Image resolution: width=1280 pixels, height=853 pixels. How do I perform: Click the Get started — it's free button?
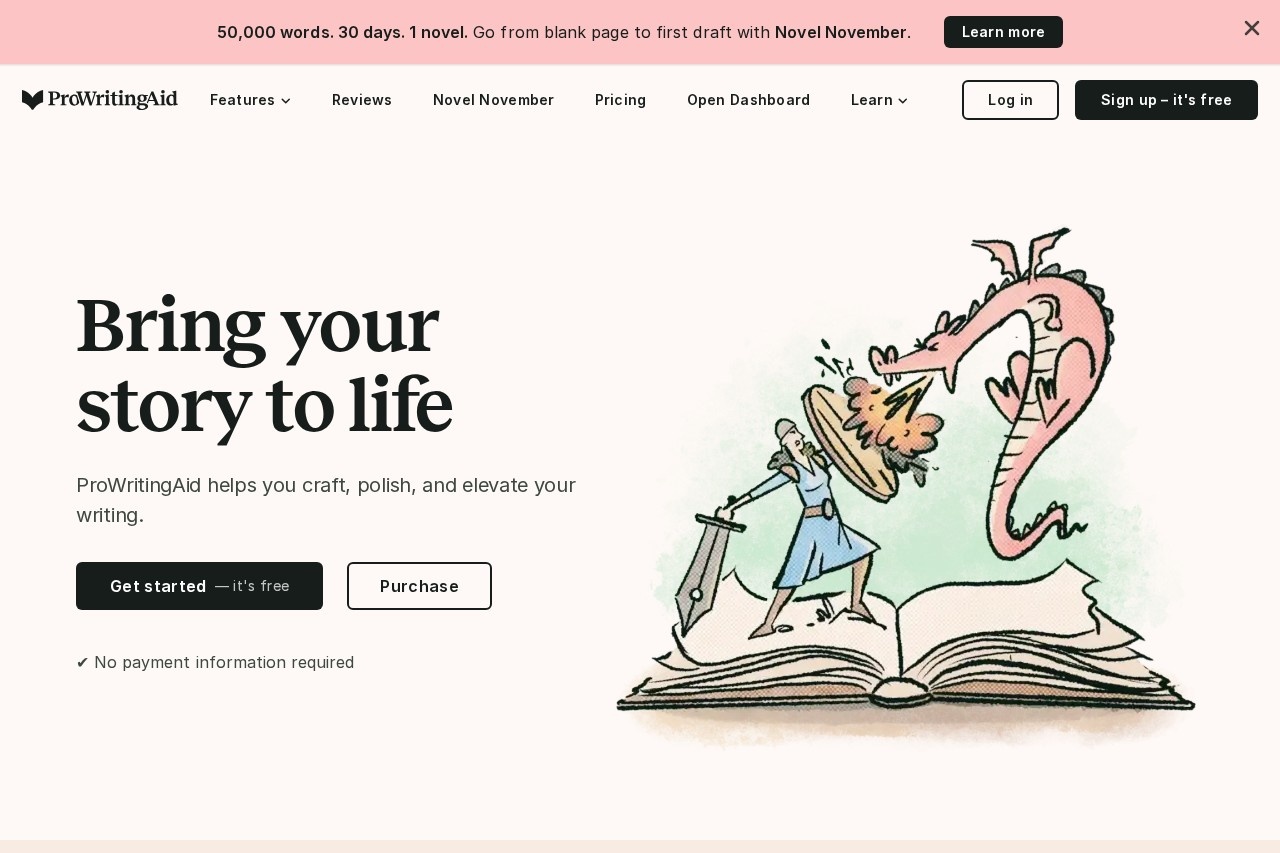click(199, 586)
